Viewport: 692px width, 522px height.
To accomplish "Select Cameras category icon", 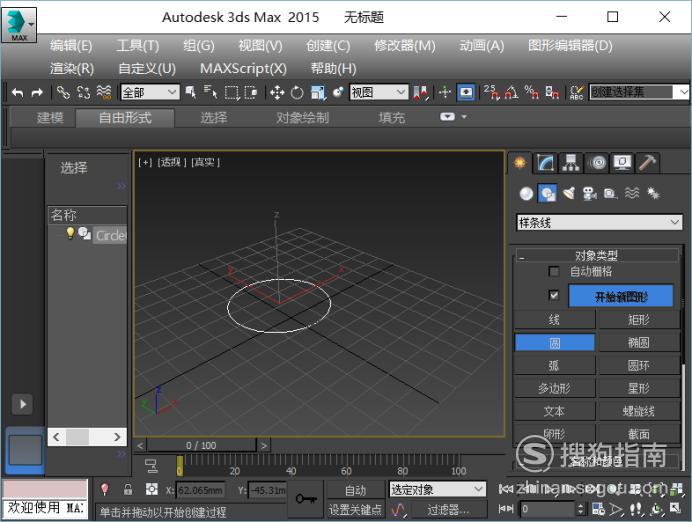I will click(x=590, y=194).
